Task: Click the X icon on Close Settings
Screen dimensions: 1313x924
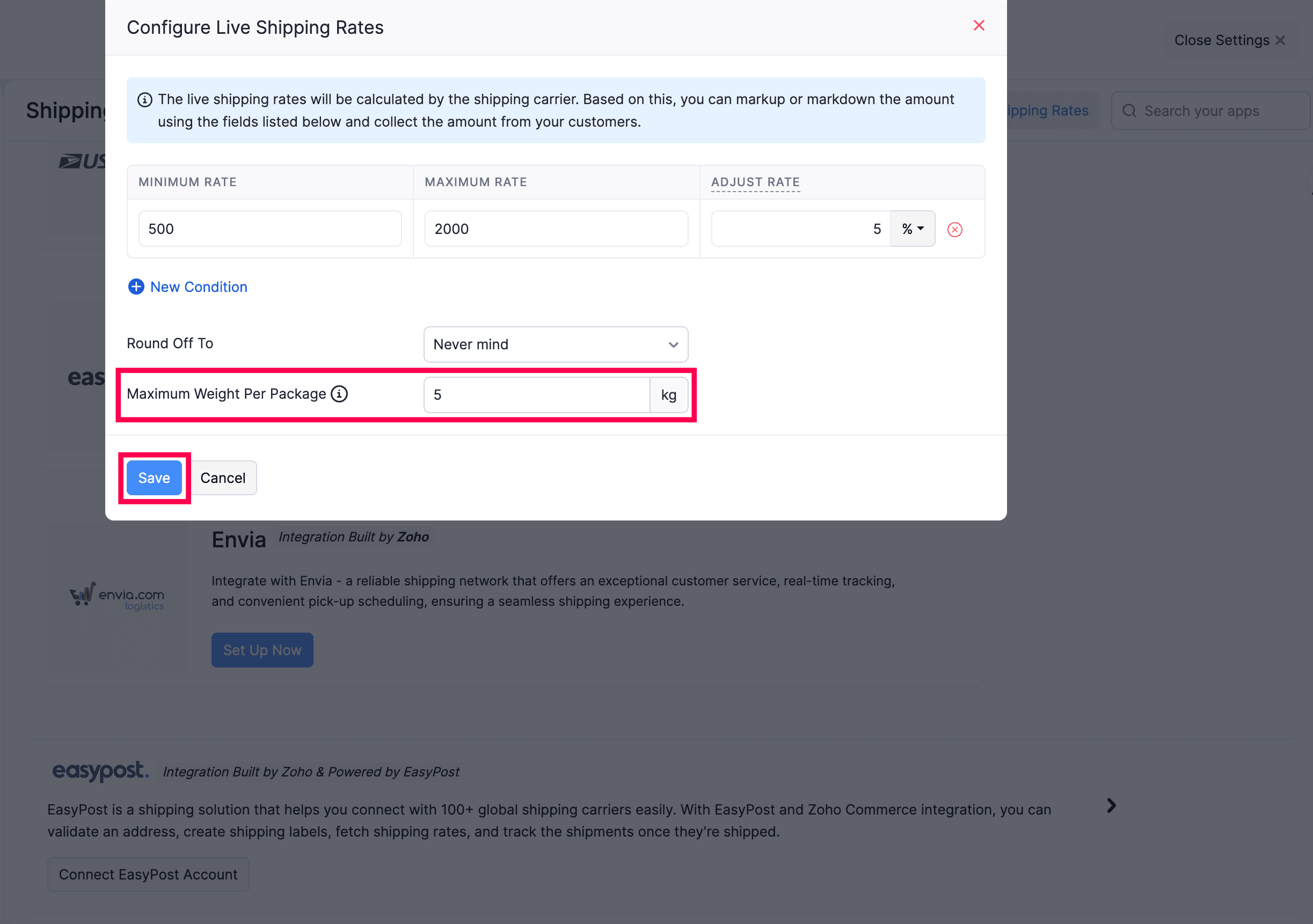Action: pos(1280,40)
